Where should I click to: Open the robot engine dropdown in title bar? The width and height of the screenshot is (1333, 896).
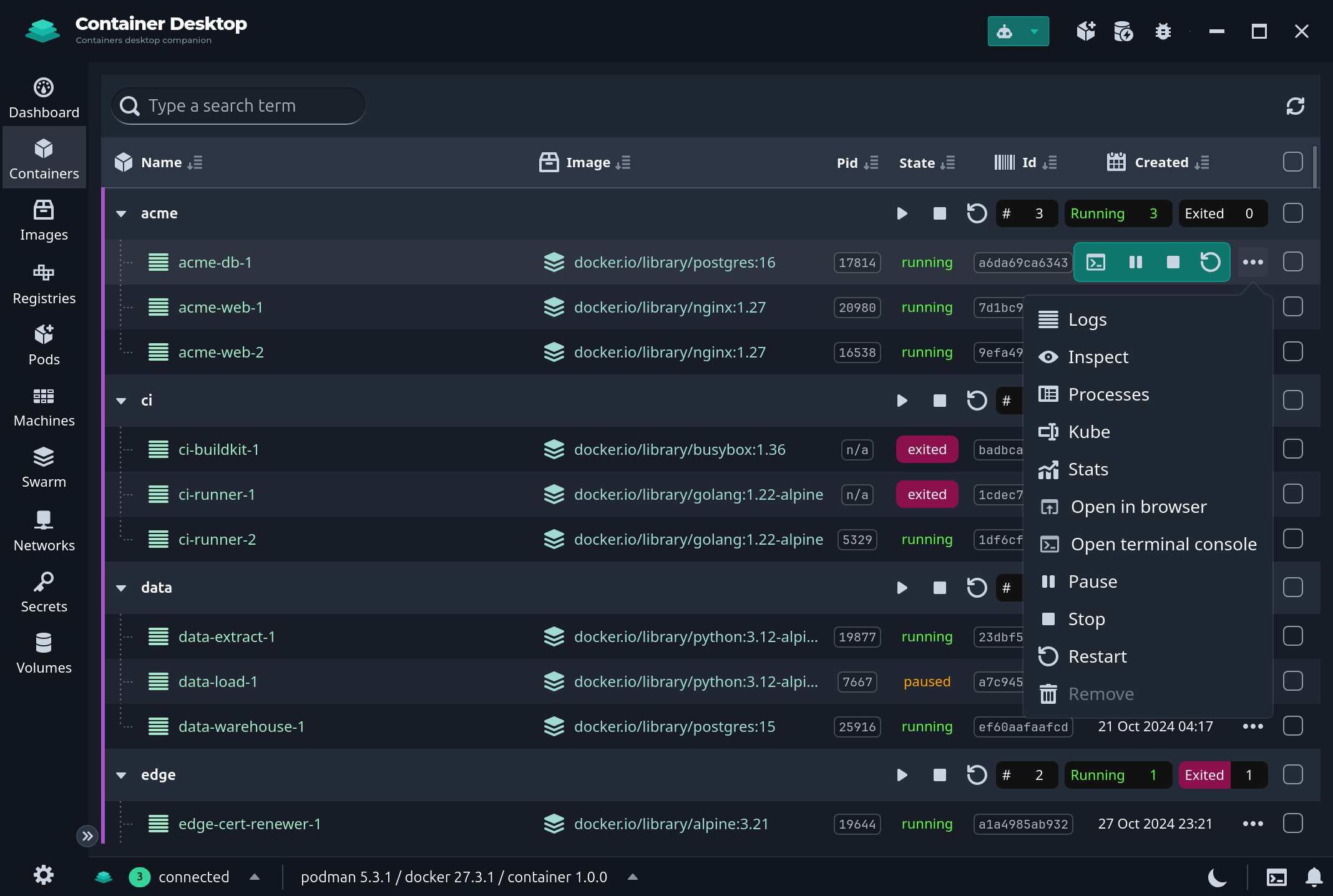1018,31
